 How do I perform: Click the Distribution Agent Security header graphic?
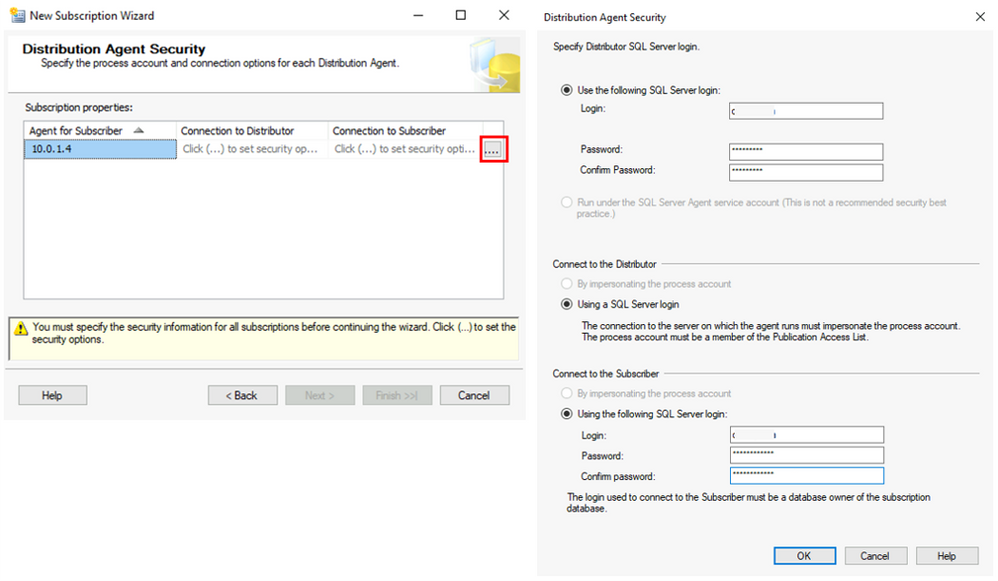pos(493,67)
